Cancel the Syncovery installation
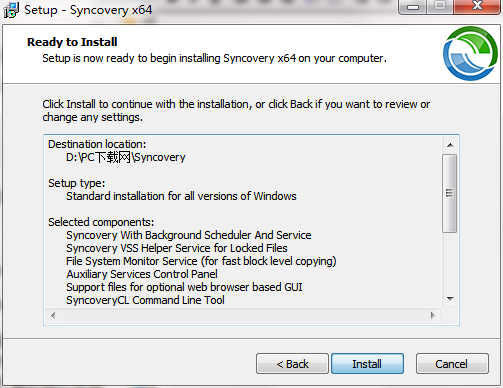 click(x=452, y=364)
